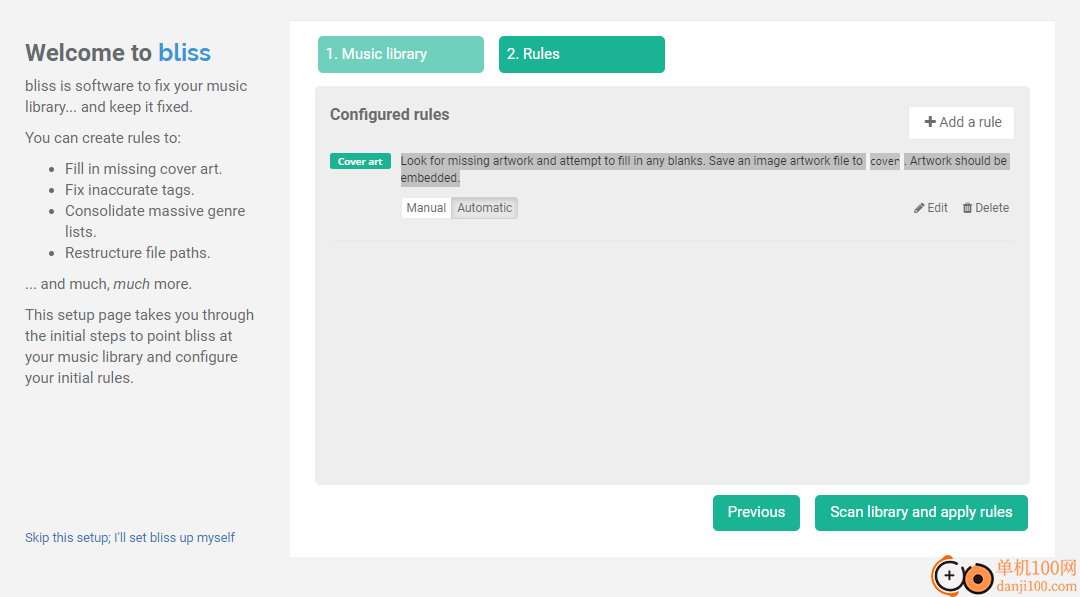Click the Edit text for the Cover art rule
This screenshot has height=597, width=1080.
(x=937, y=208)
